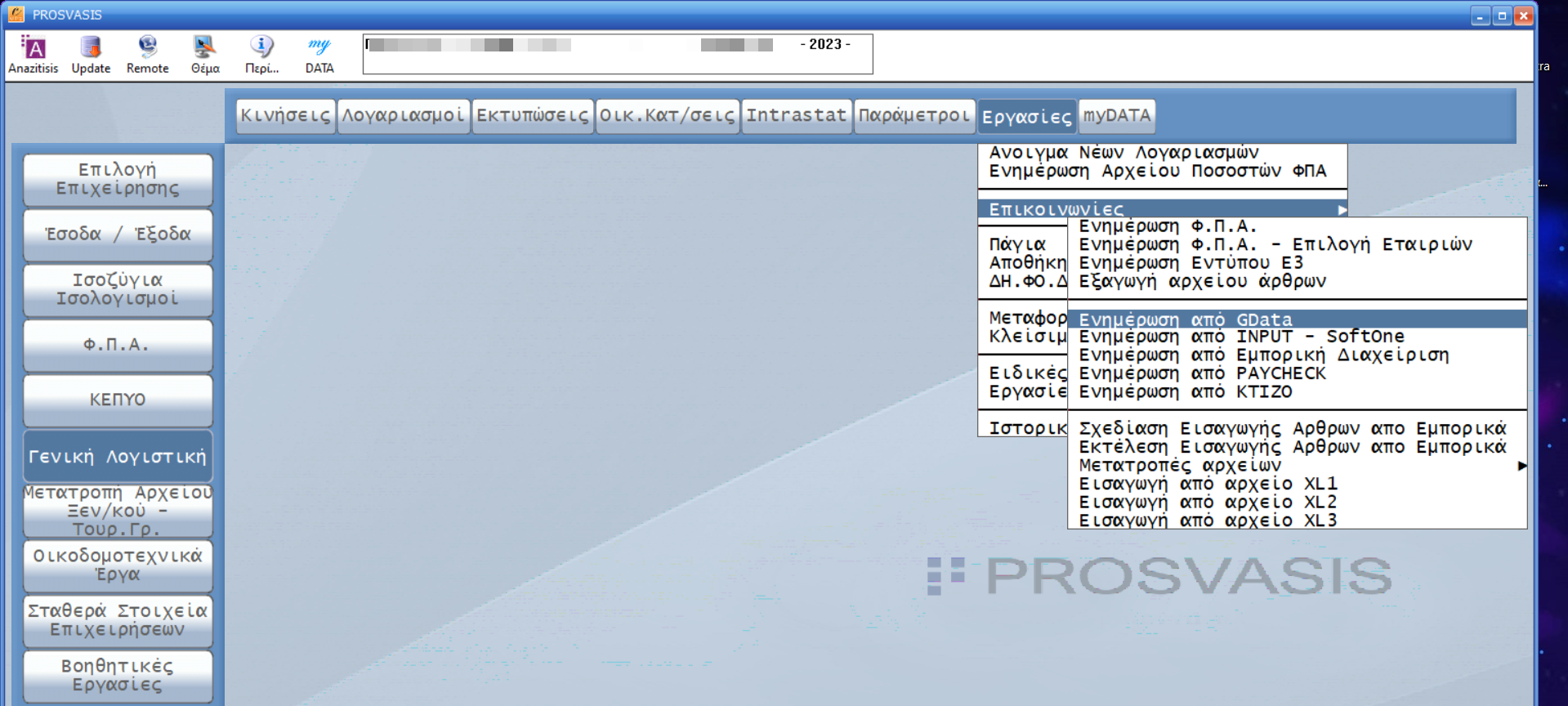
Task: Expand the Επικοινωνίες submenu arrow
Action: tap(1342, 210)
